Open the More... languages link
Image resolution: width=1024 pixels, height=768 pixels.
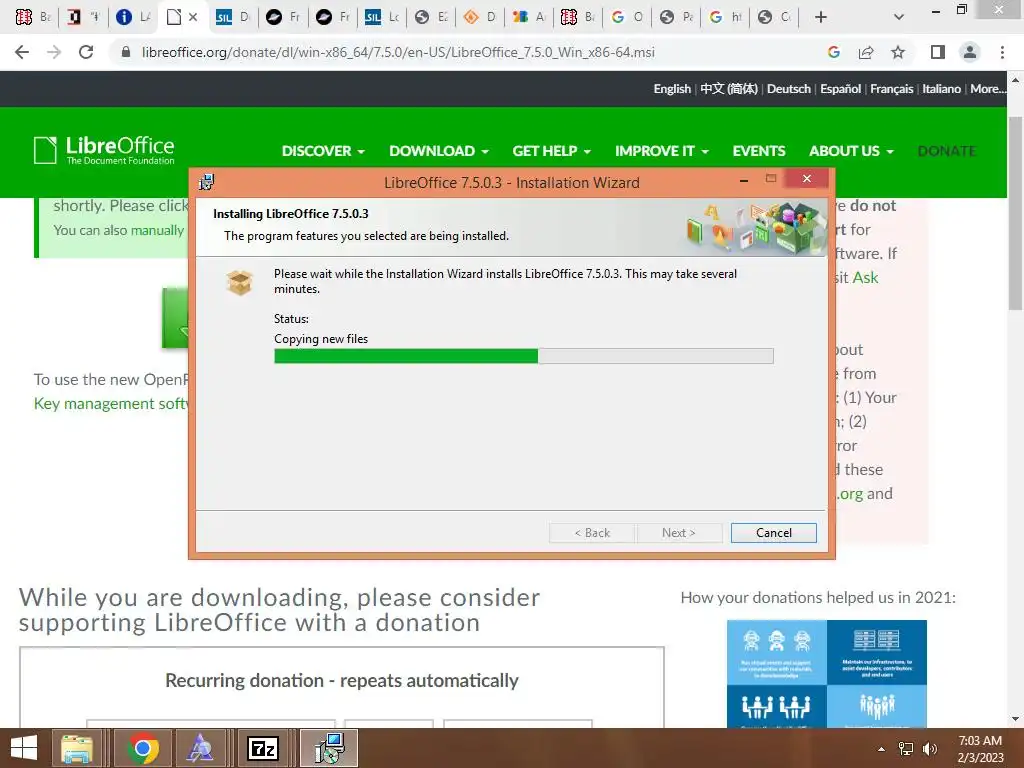tap(987, 89)
